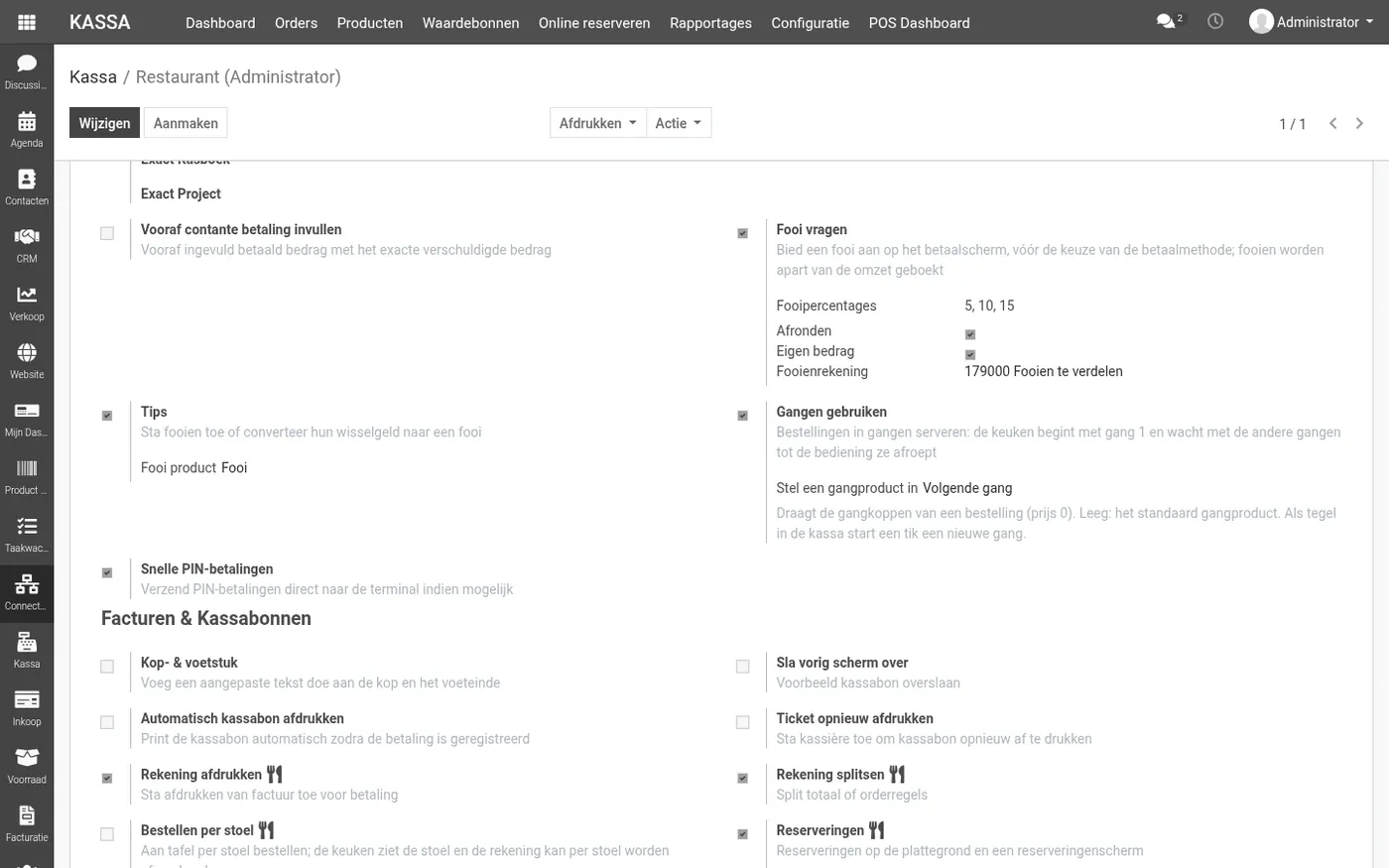Image resolution: width=1389 pixels, height=868 pixels.
Task: Toggle Afronden checkbox under Fooi vragen
Action: click(970, 334)
